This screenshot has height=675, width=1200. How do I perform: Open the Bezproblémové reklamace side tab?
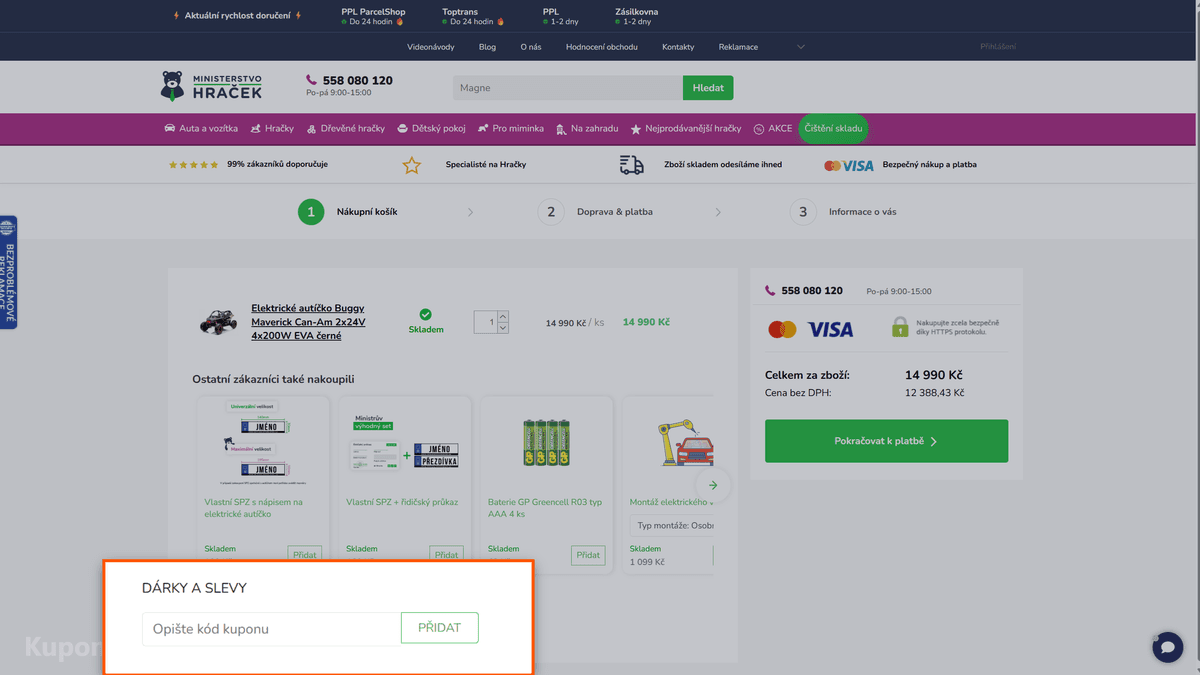pos(8,272)
